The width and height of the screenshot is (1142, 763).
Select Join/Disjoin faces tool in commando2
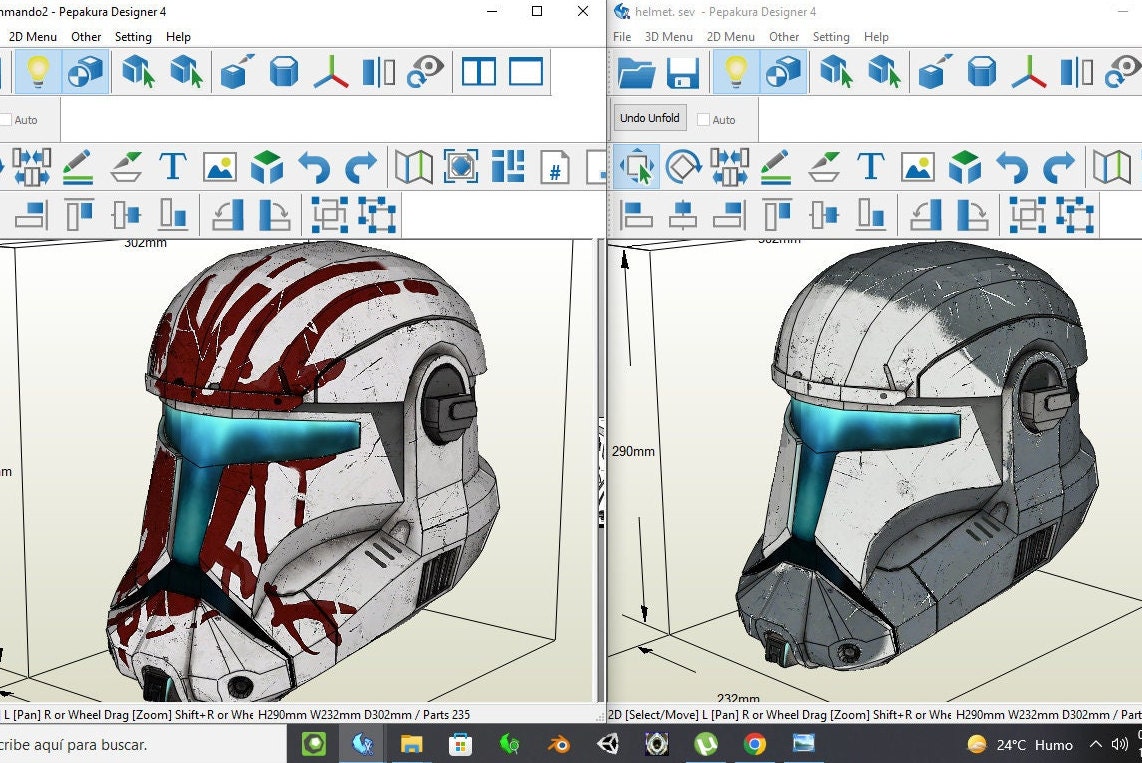click(31, 167)
